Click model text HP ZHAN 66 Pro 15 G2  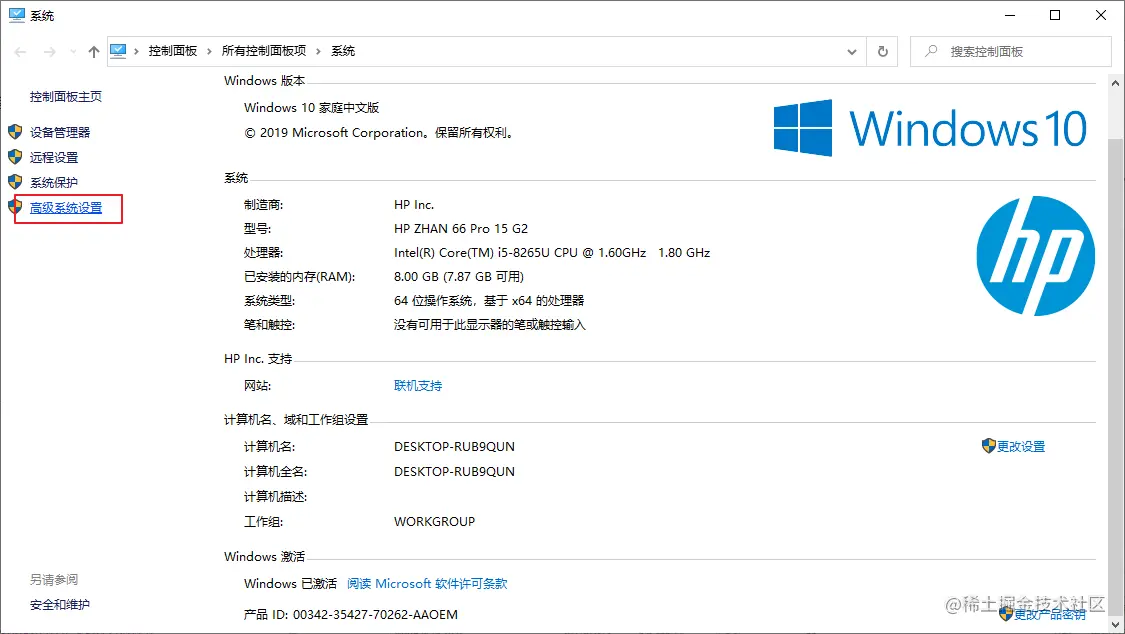(x=461, y=229)
